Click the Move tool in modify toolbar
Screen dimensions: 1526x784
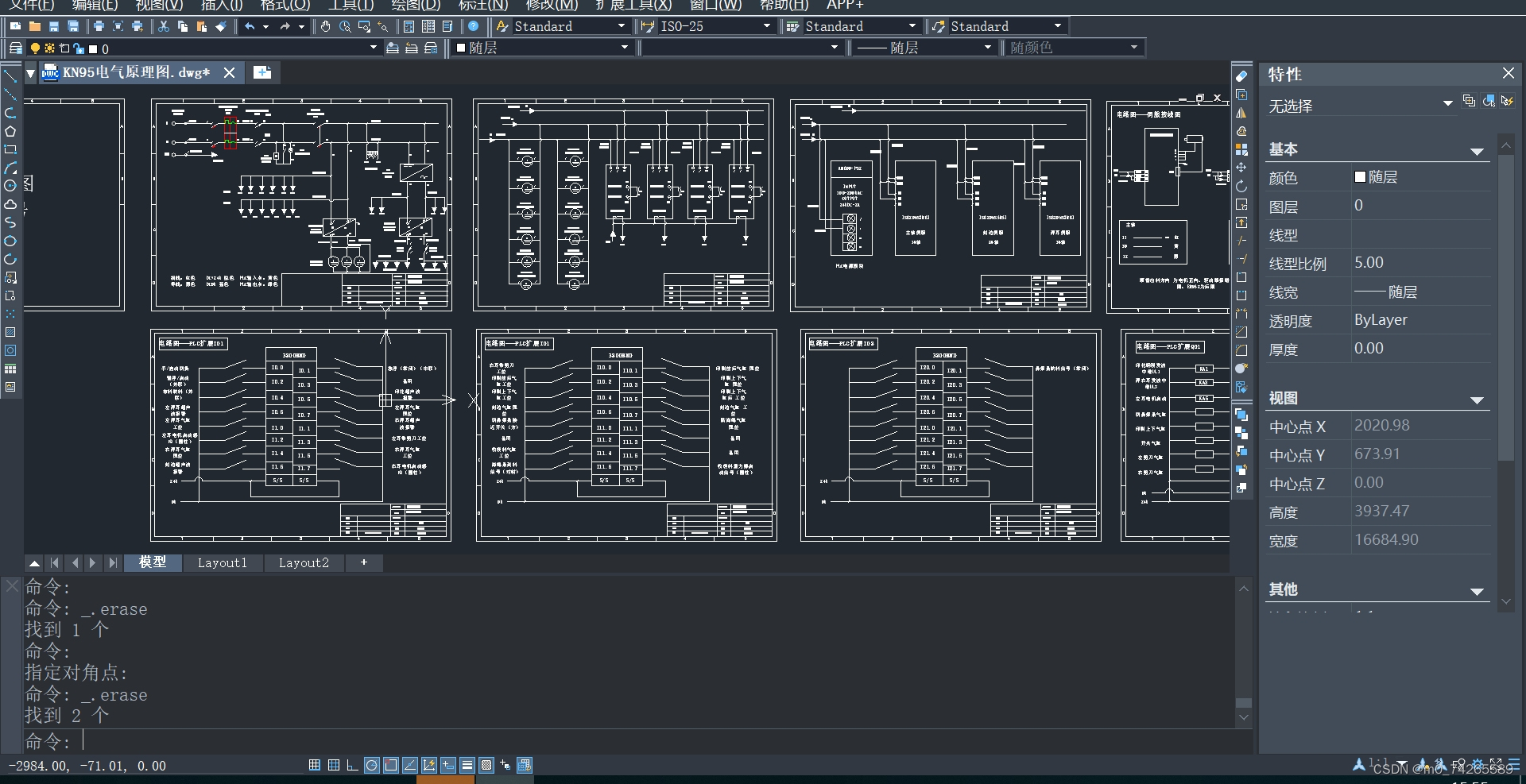(1241, 168)
